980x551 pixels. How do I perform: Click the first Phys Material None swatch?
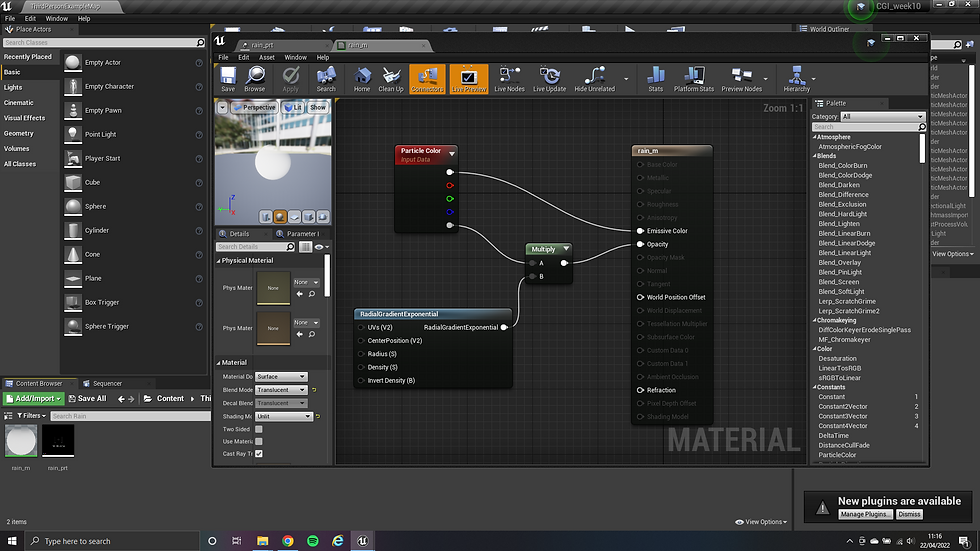[273, 288]
